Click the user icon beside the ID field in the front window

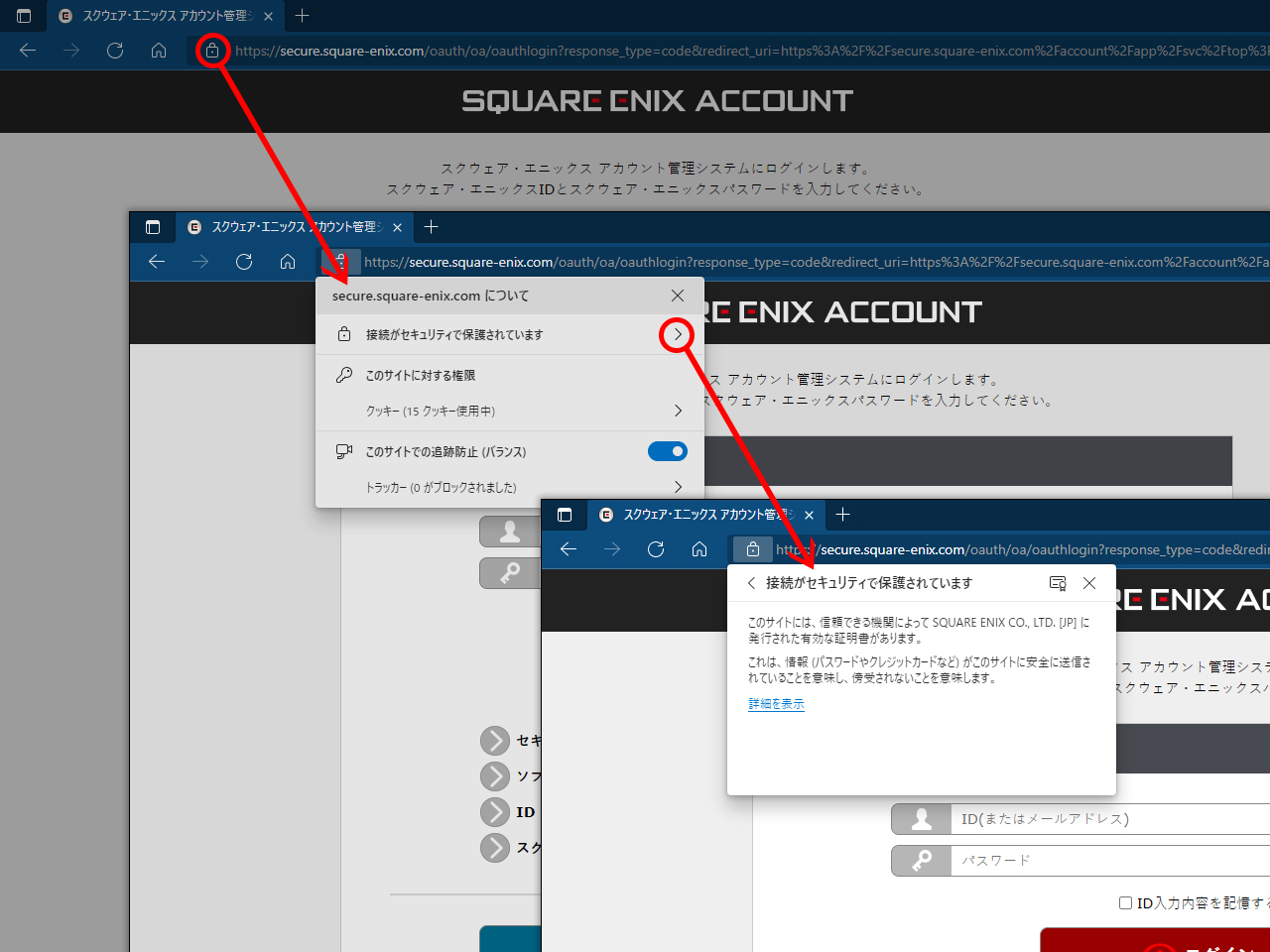tap(922, 819)
